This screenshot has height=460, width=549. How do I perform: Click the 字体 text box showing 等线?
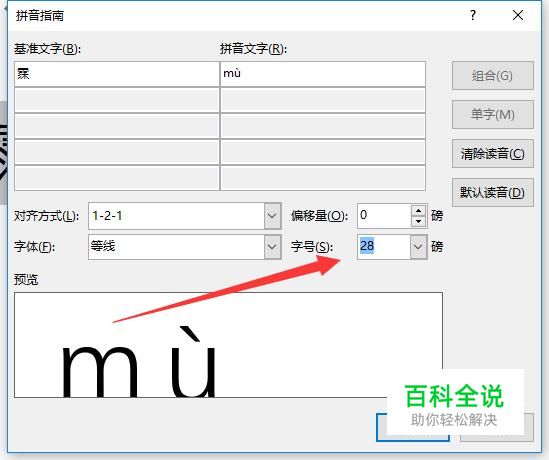(x=176, y=247)
